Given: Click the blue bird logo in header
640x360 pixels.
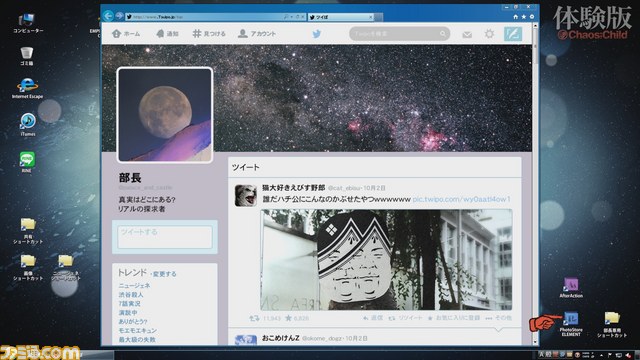Looking at the screenshot, I should click(317, 34).
